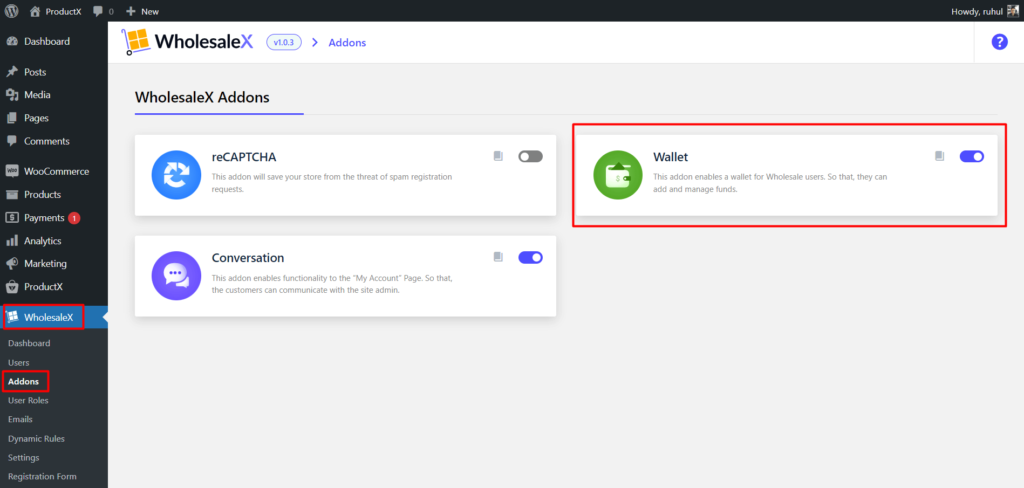The height and width of the screenshot is (488, 1024).
Task: Click the v1.0.3 version badge
Action: (x=283, y=42)
